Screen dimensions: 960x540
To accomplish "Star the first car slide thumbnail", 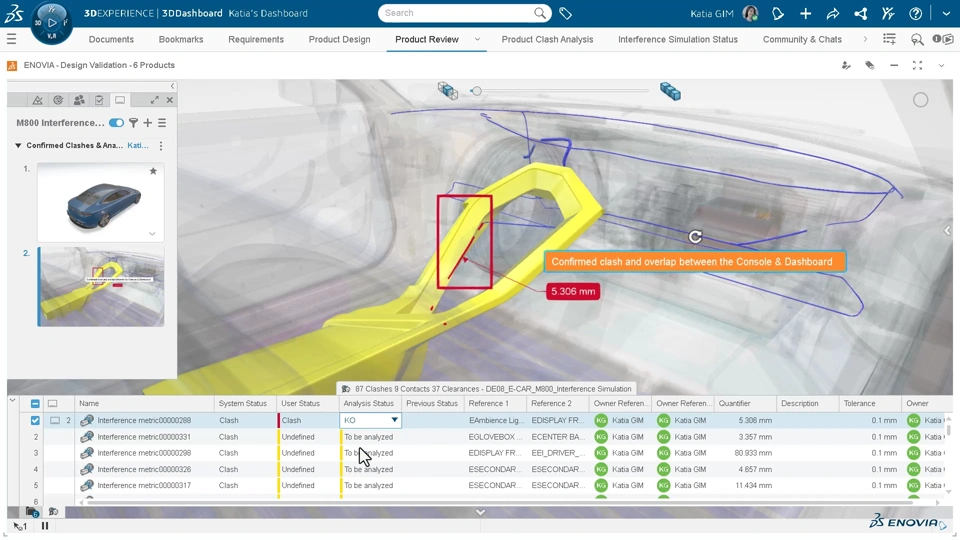I will [153, 171].
